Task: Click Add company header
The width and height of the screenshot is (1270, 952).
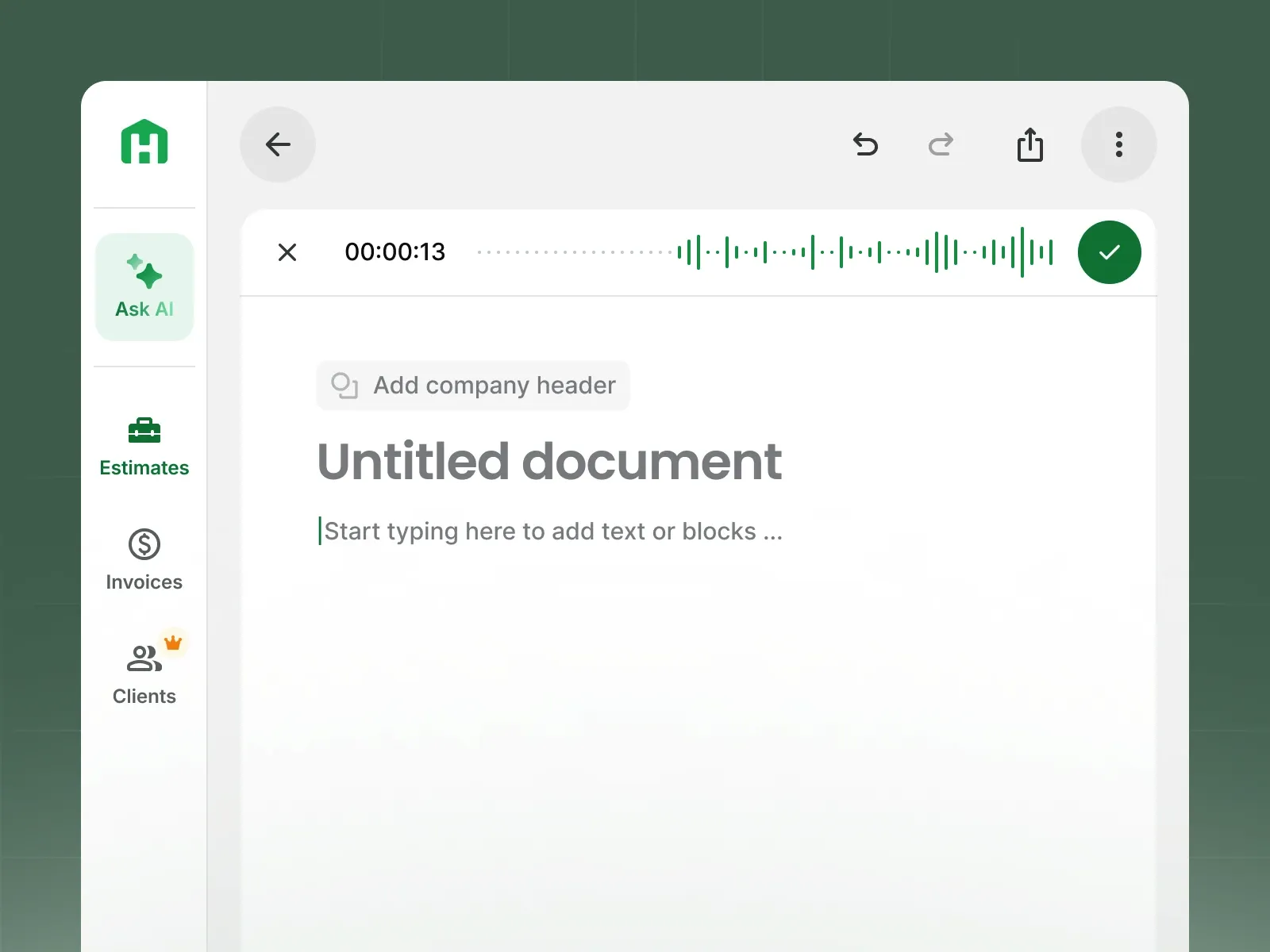Action: point(472,386)
